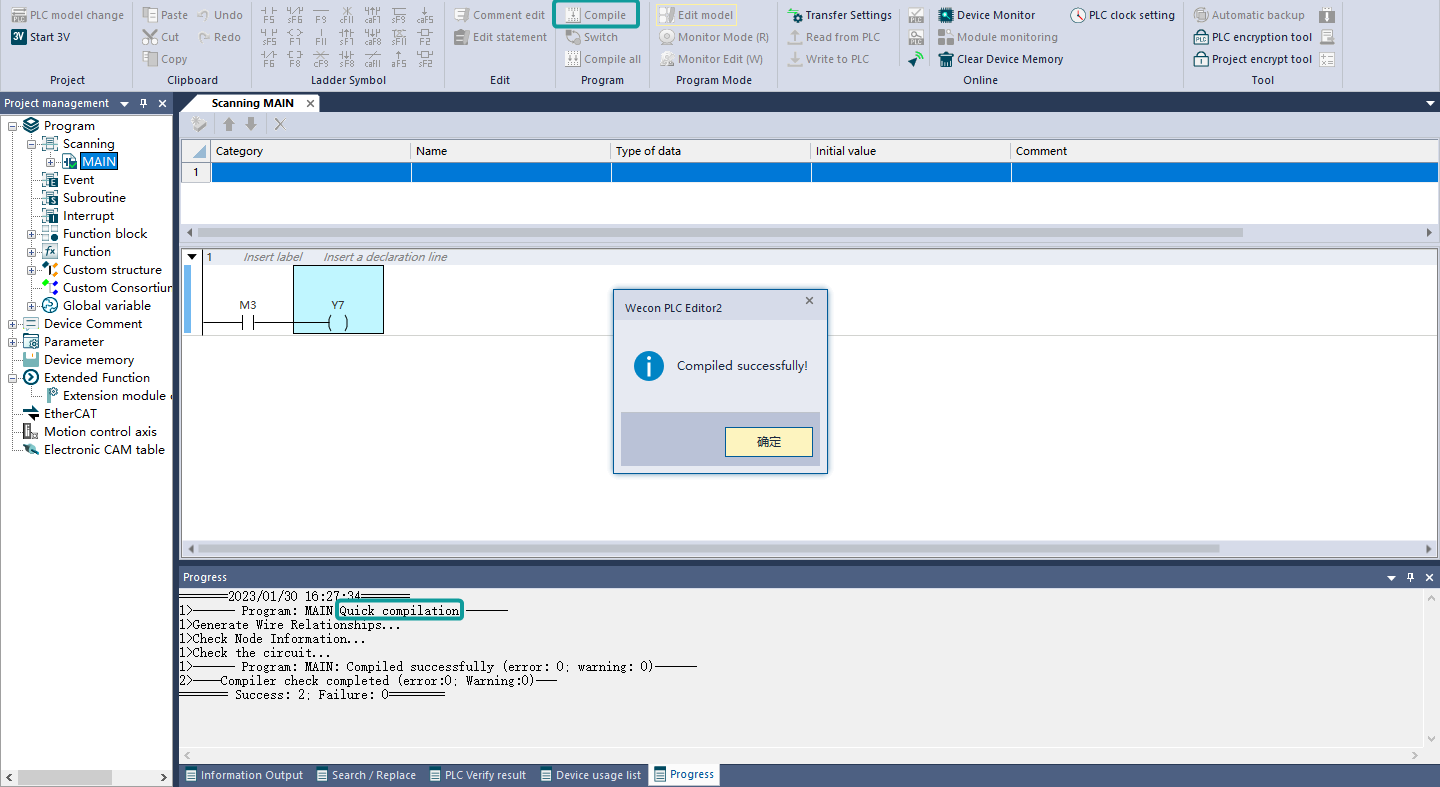Click the 确定 button in the dialog
The height and width of the screenshot is (787, 1440).
pos(768,442)
